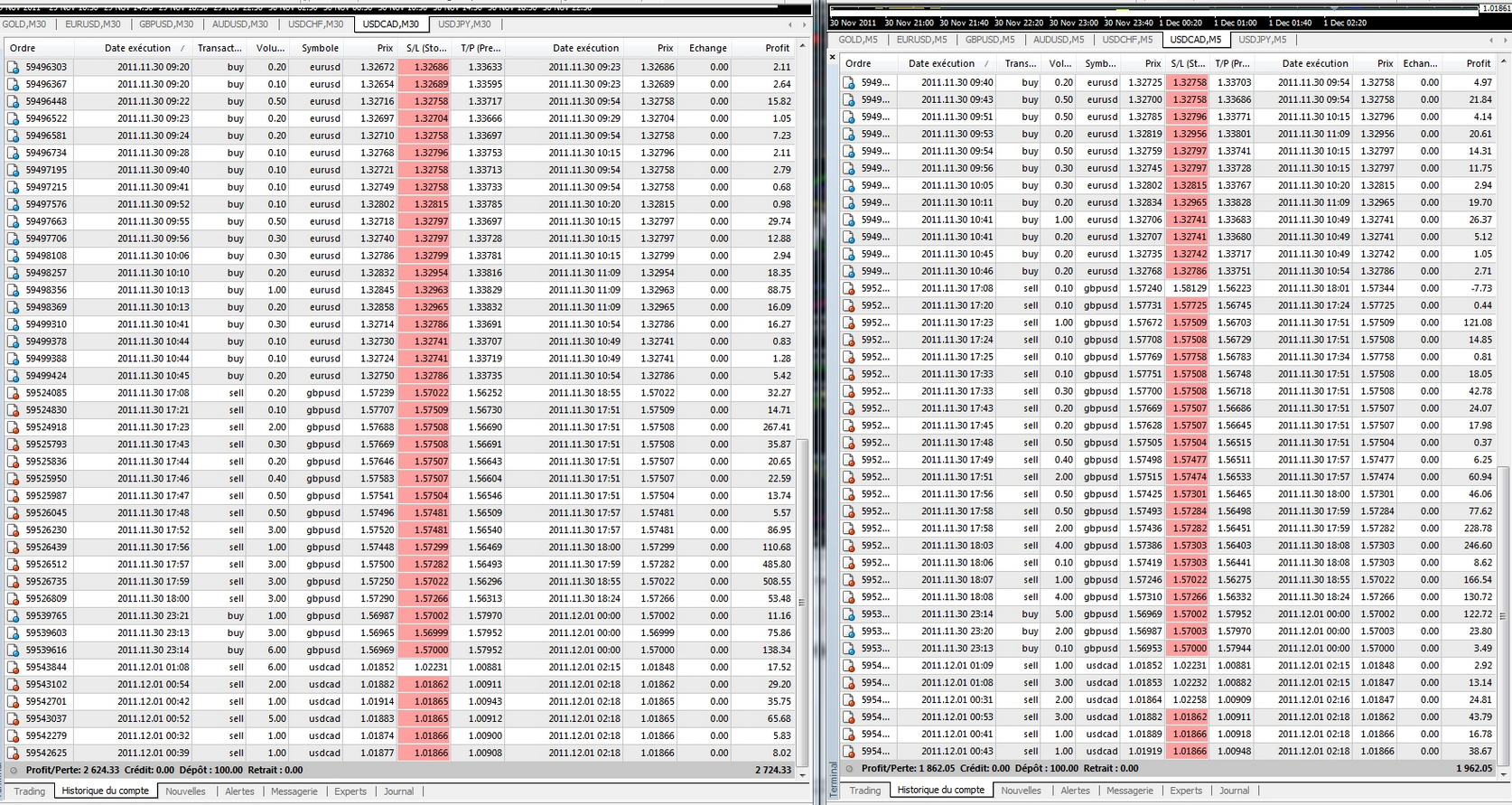Open Experts tab in the right terminal
Screen dimensions: 1512x805
(x=1186, y=790)
